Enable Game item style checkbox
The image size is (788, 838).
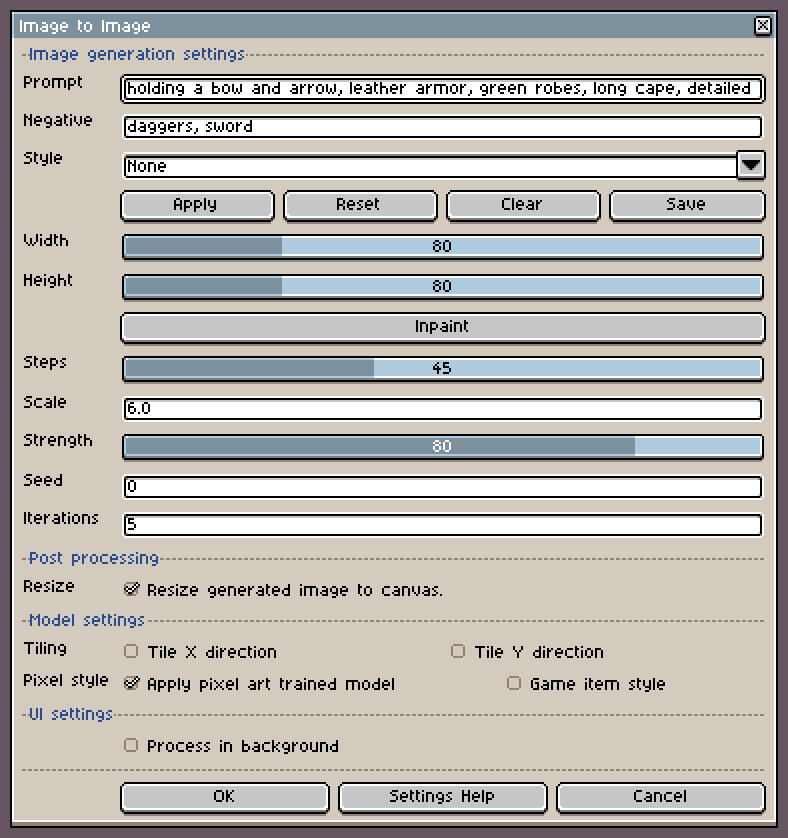click(514, 683)
